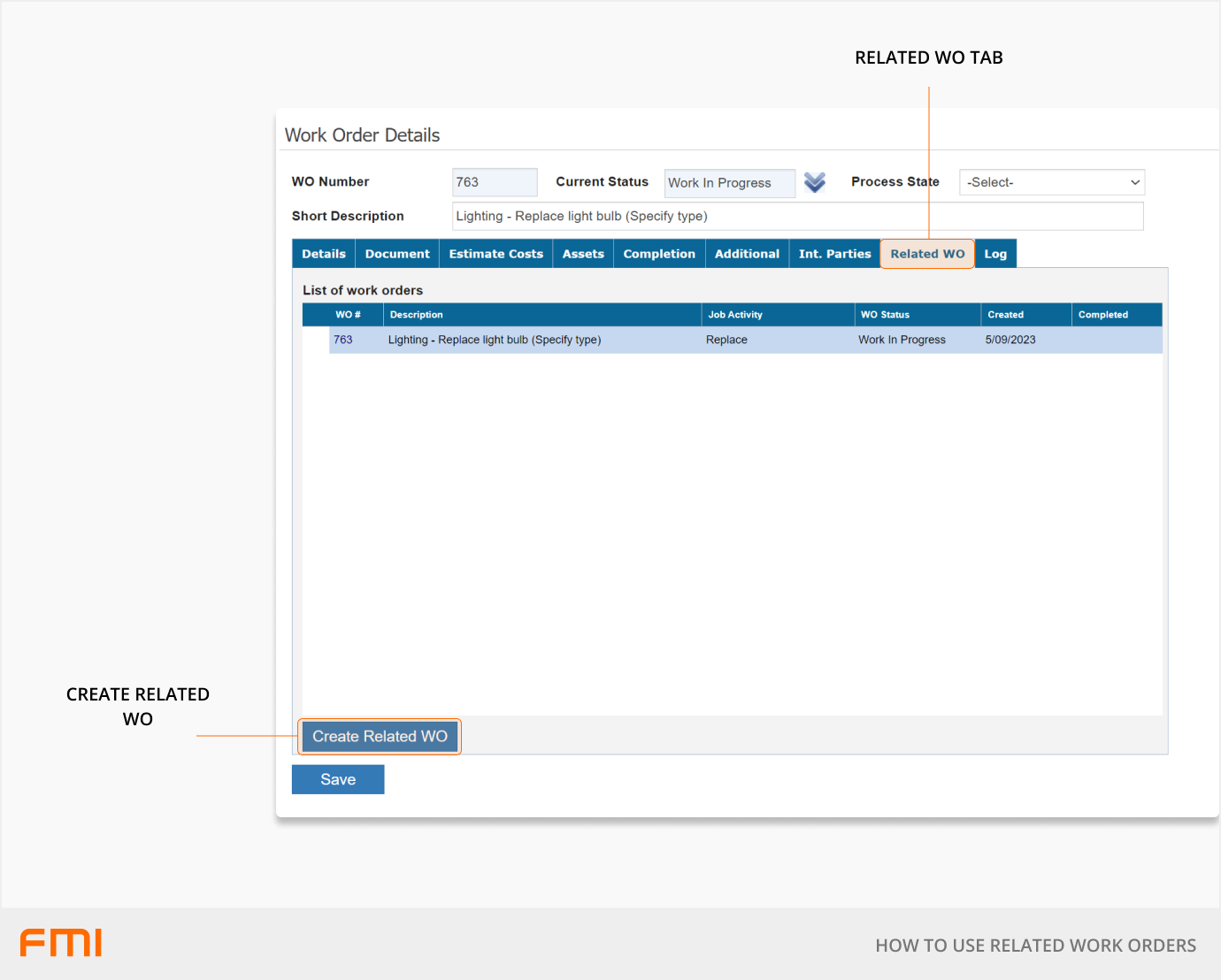Open the Document tab
Viewport: 1221px width, 980px height.
click(397, 254)
